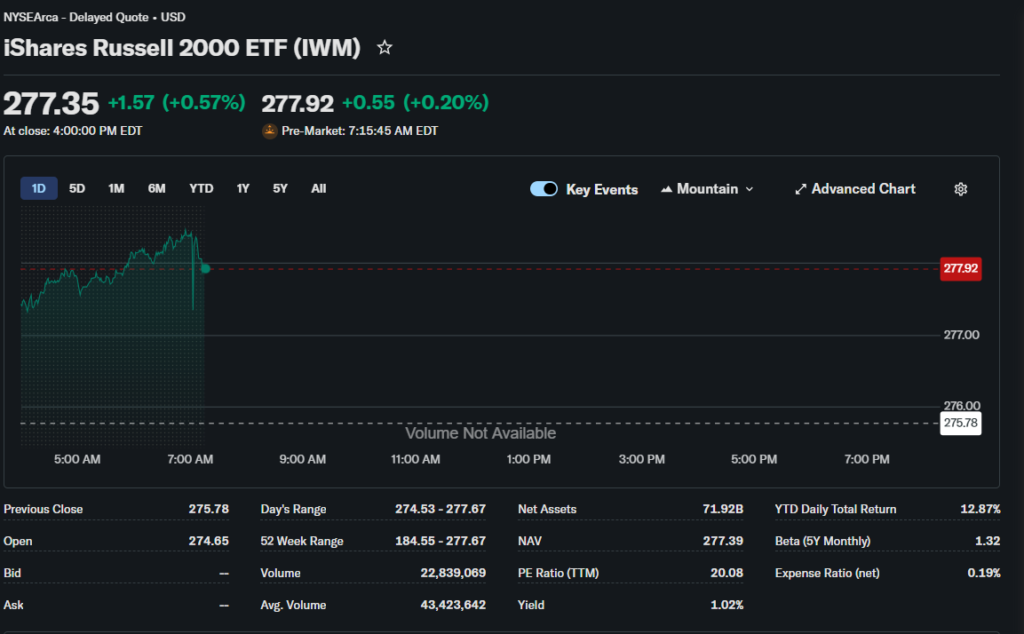View the 5Y chart range
The width and height of the screenshot is (1024, 634).
pos(280,188)
